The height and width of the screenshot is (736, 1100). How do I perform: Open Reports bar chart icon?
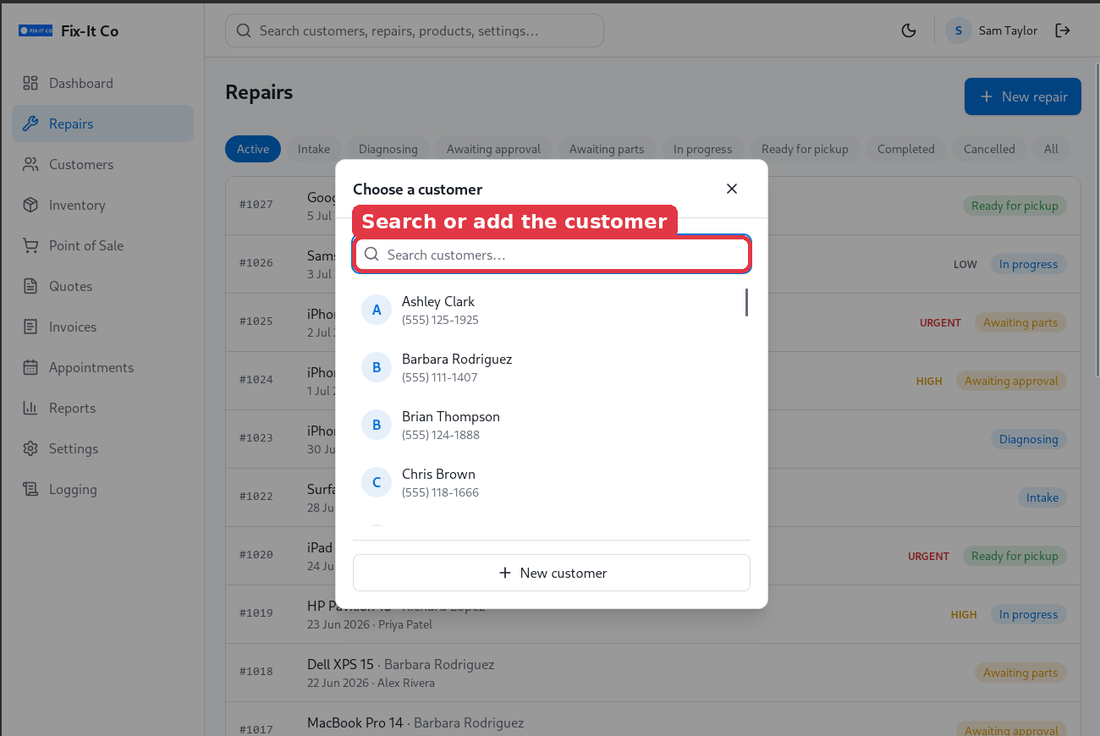click(30, 408)
